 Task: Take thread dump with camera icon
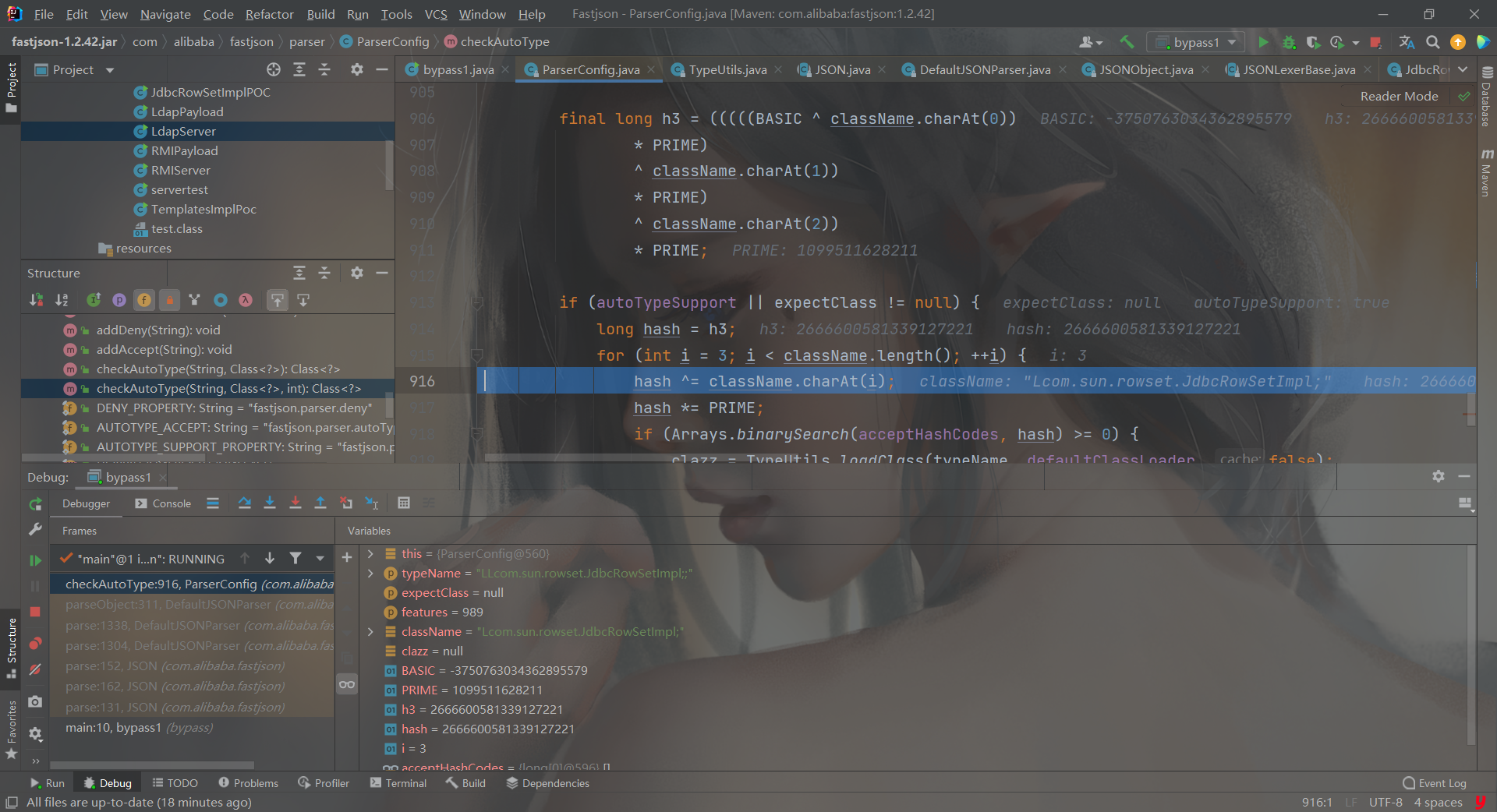pyautogui.click(x=35, y=702)
